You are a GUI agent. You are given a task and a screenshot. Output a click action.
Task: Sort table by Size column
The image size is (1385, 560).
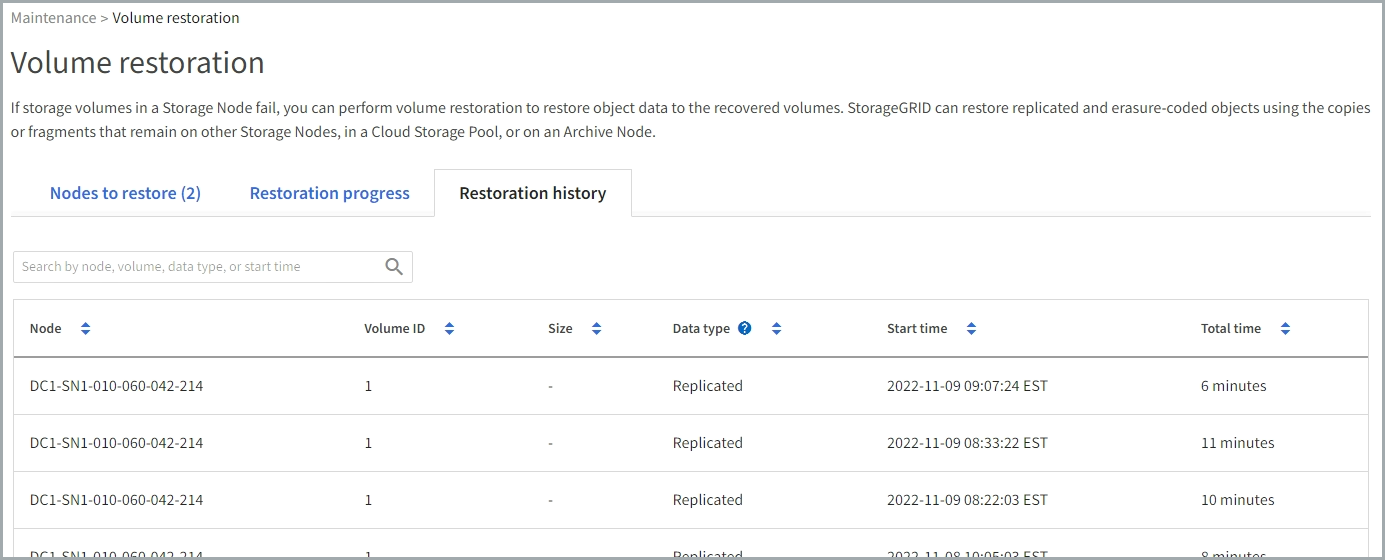click(596, 329)
